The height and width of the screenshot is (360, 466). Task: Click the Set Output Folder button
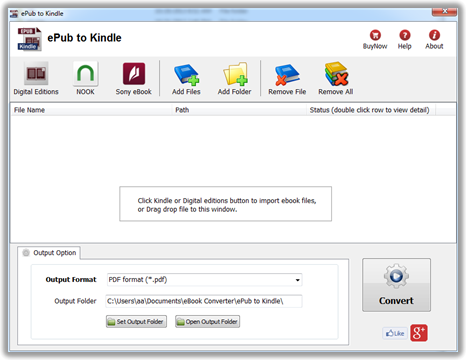[136, 322]
